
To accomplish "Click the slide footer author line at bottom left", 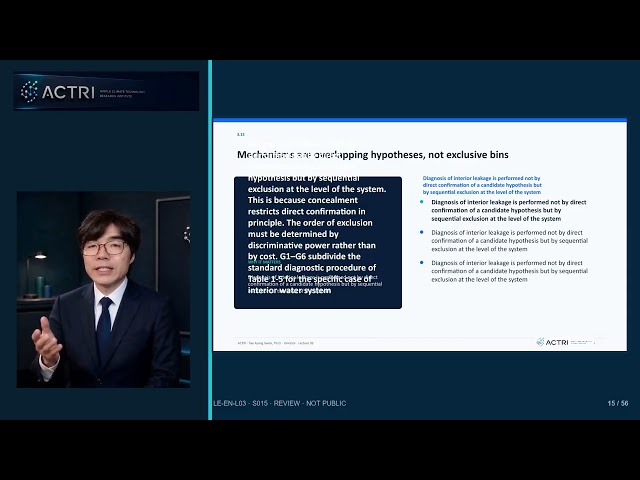I will click(276, 343).
